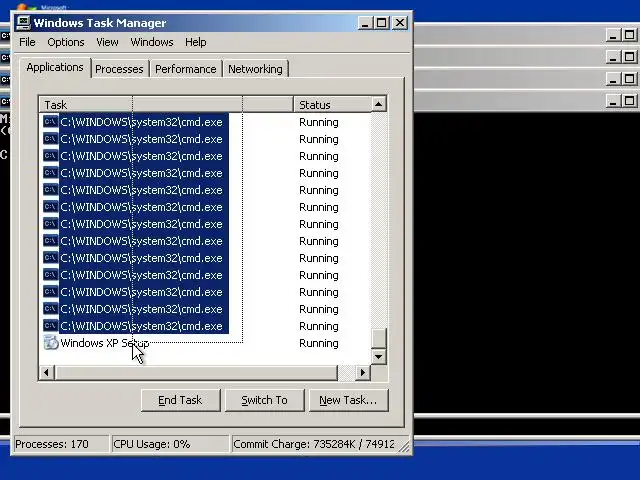Click the Switch To button
This screenshot has height=480, width=640.
[x=264, y=400]
